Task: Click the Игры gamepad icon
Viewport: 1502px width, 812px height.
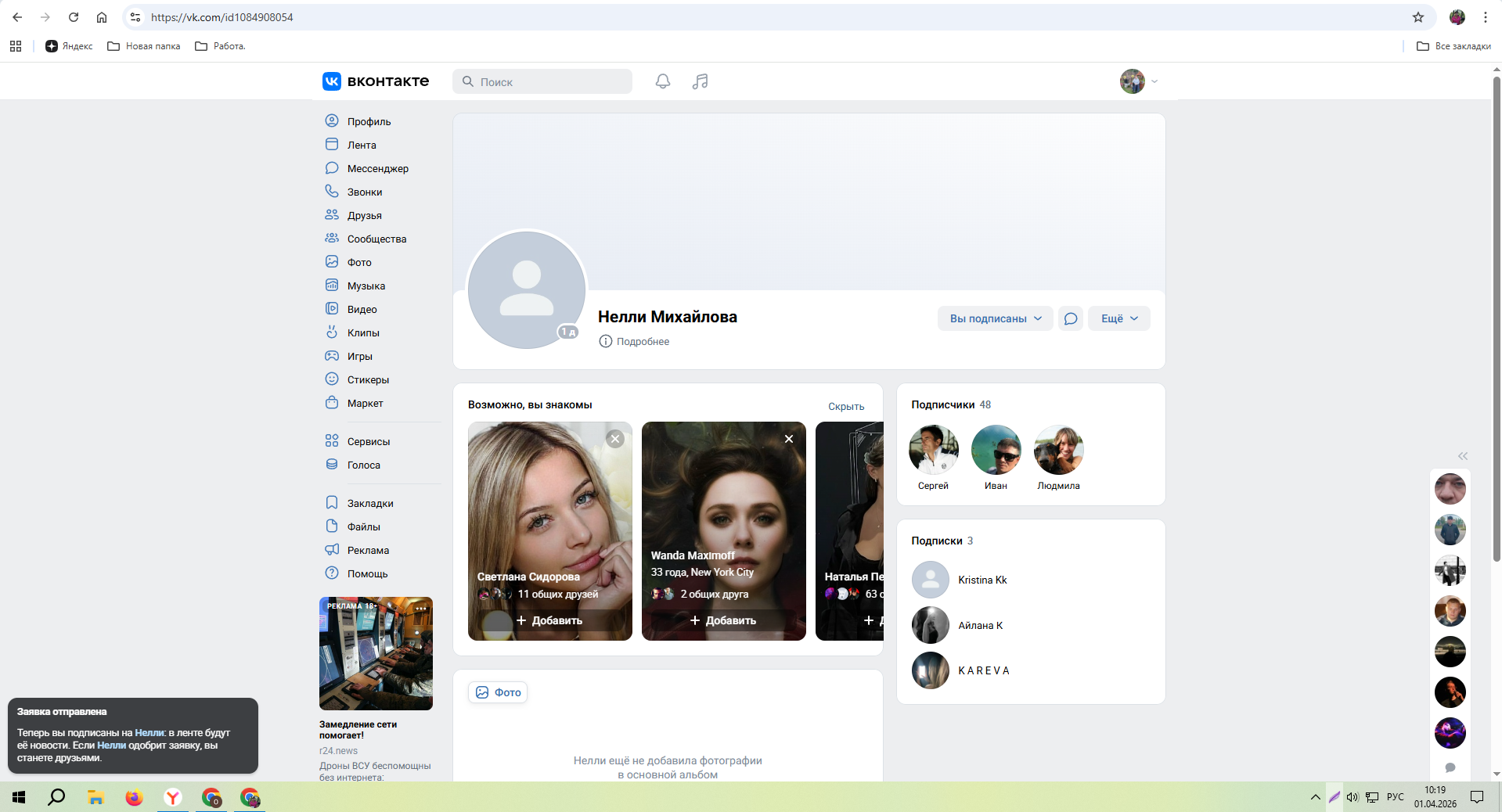Action: tap(332, 356)
